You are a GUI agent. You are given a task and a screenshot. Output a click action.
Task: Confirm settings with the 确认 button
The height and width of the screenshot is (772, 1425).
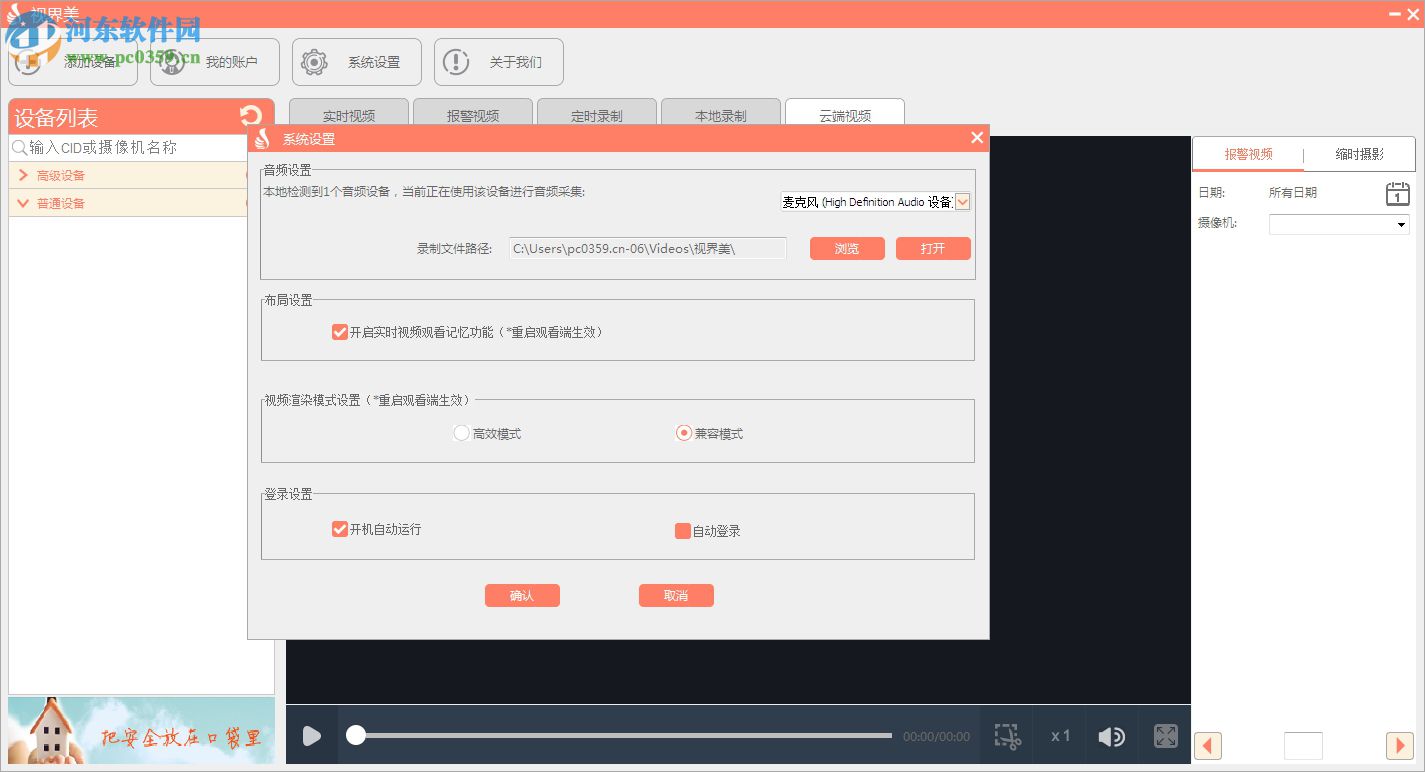pyautogui.click(x=522, y=594)
